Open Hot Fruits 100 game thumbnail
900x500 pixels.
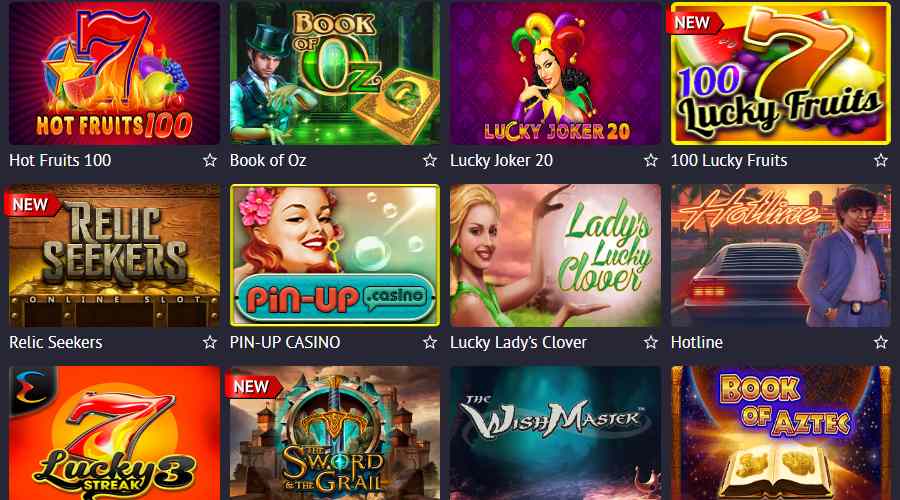pos(114,73)
